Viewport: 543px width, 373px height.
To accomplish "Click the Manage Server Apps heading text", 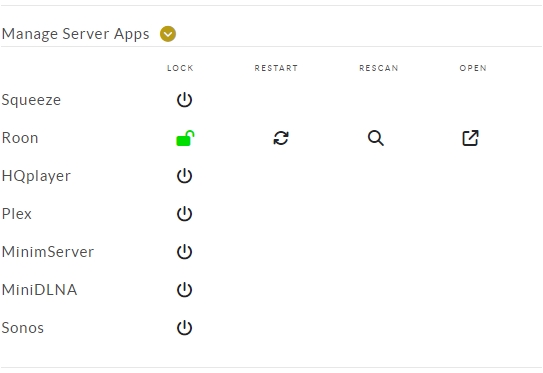I will [x=75, y=34].
